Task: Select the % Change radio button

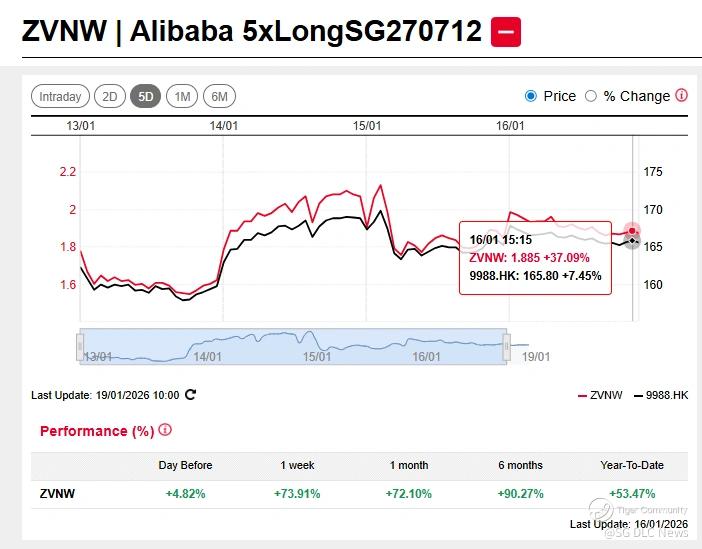Action: [590, 96]
